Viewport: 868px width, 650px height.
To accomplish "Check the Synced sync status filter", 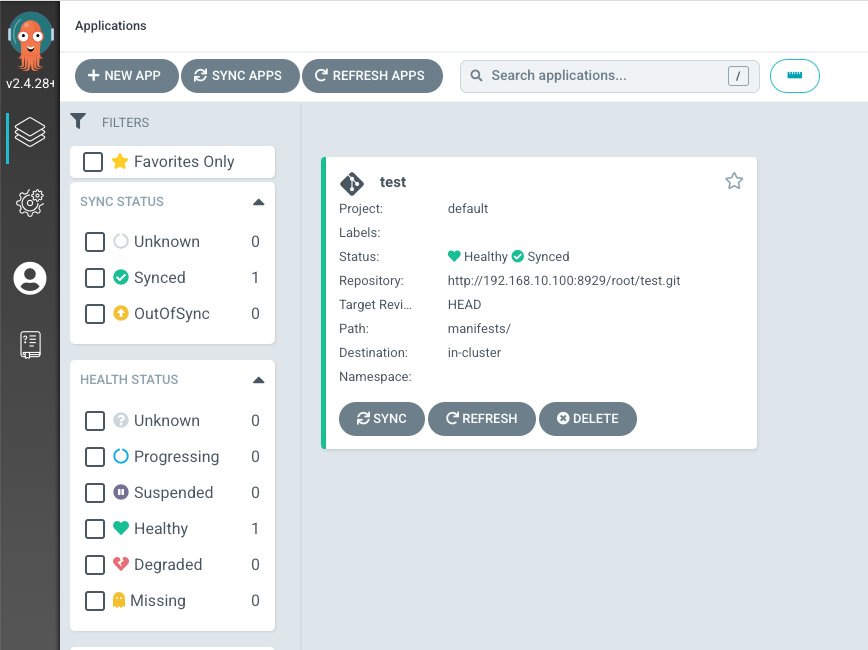I will tap(95, 278).
